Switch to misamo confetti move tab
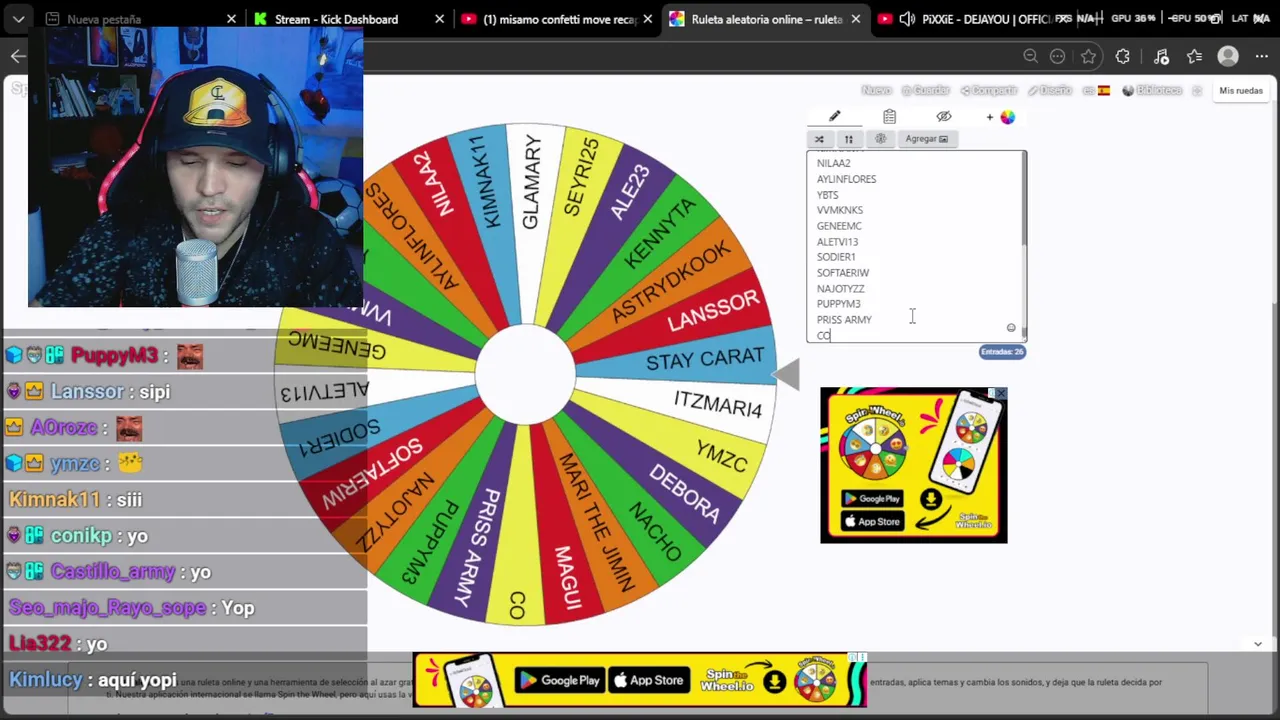Screen dimensions: 1280x720 click(x=557, y=19)
